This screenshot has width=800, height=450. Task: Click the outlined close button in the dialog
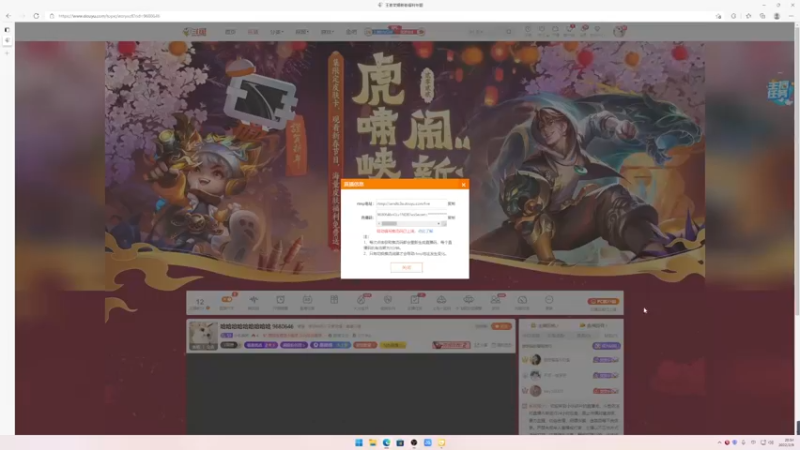coord(406,267)
